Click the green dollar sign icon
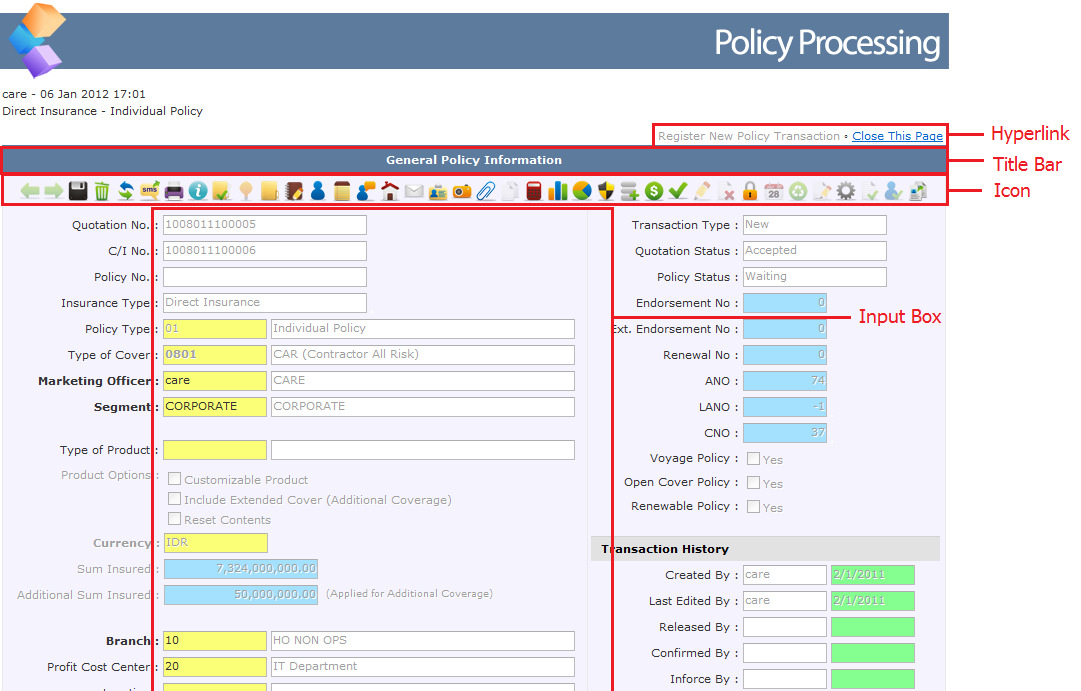1081x691 pixels. (654, 190)
